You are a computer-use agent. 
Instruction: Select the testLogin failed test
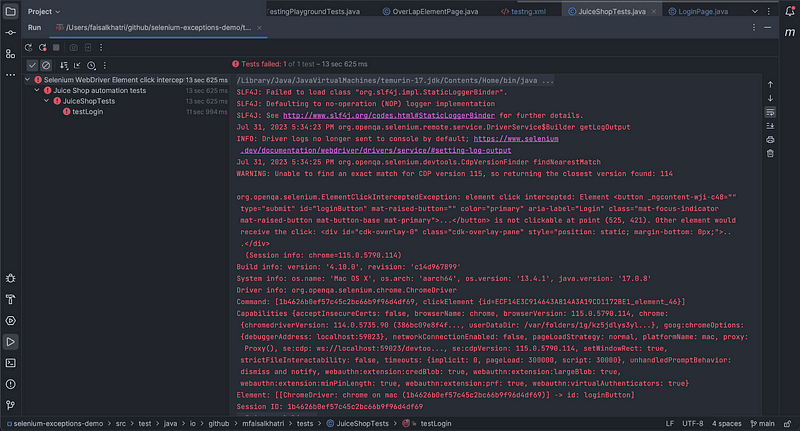87,112
